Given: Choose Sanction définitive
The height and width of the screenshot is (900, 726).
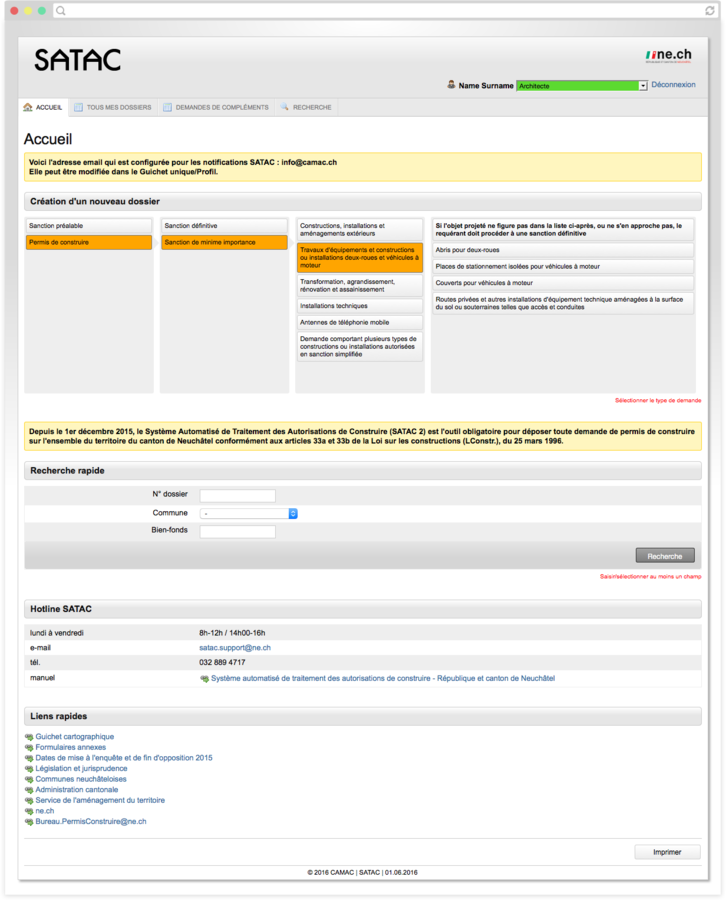Looking at the screenshot, I should (224, 226).
